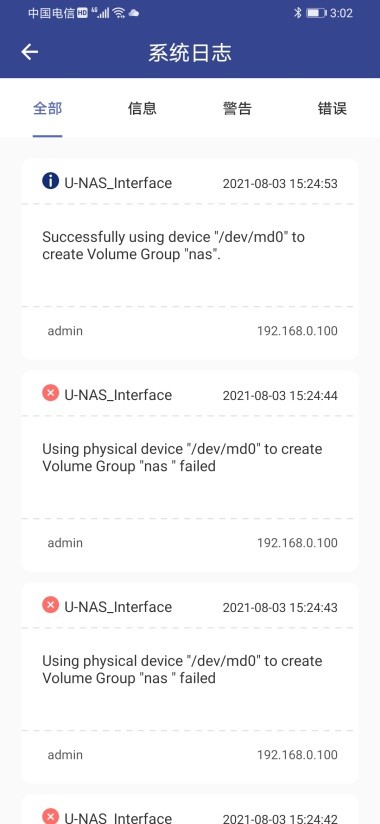This screenshot has height=824, width=380.
Task: Tap the red error icon at 15:24:42
Action: click(50, 816)
